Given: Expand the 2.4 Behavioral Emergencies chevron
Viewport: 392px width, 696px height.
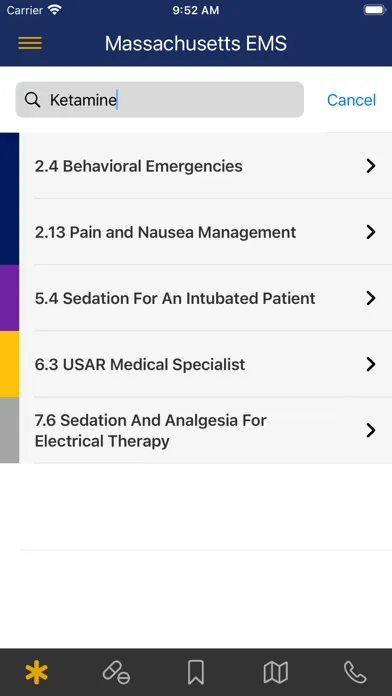Looking at the screenshot, I should click(371, 166).
